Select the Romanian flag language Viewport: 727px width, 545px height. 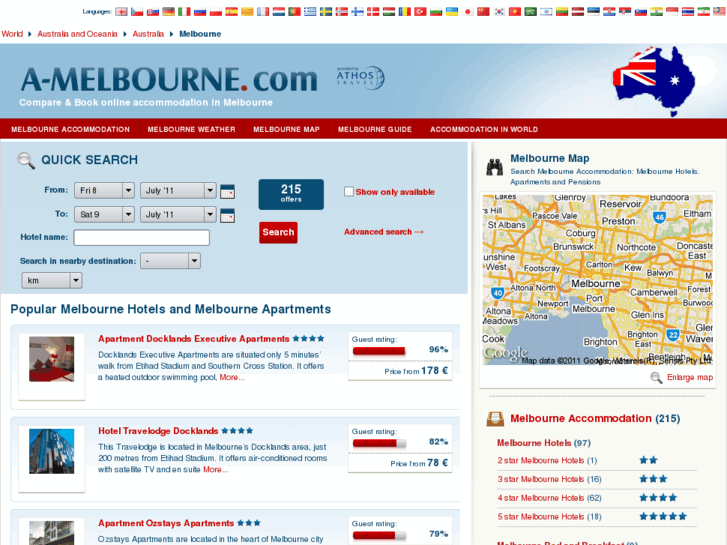pos(405,12)
